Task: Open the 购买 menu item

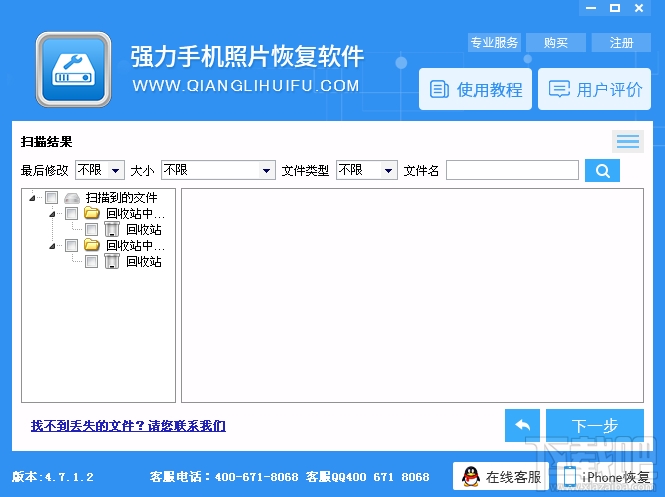Action: pyautogui.click(x=556, y=42)
